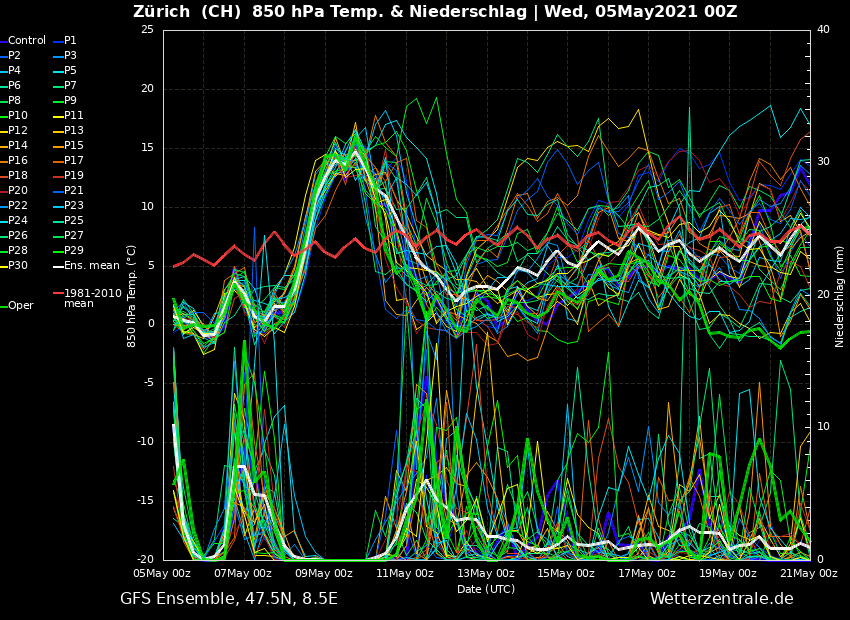The image size is (850, 620).
Task: Click the 15May 00z date tick
Action: pyautogui.click(x=566, y=573)
